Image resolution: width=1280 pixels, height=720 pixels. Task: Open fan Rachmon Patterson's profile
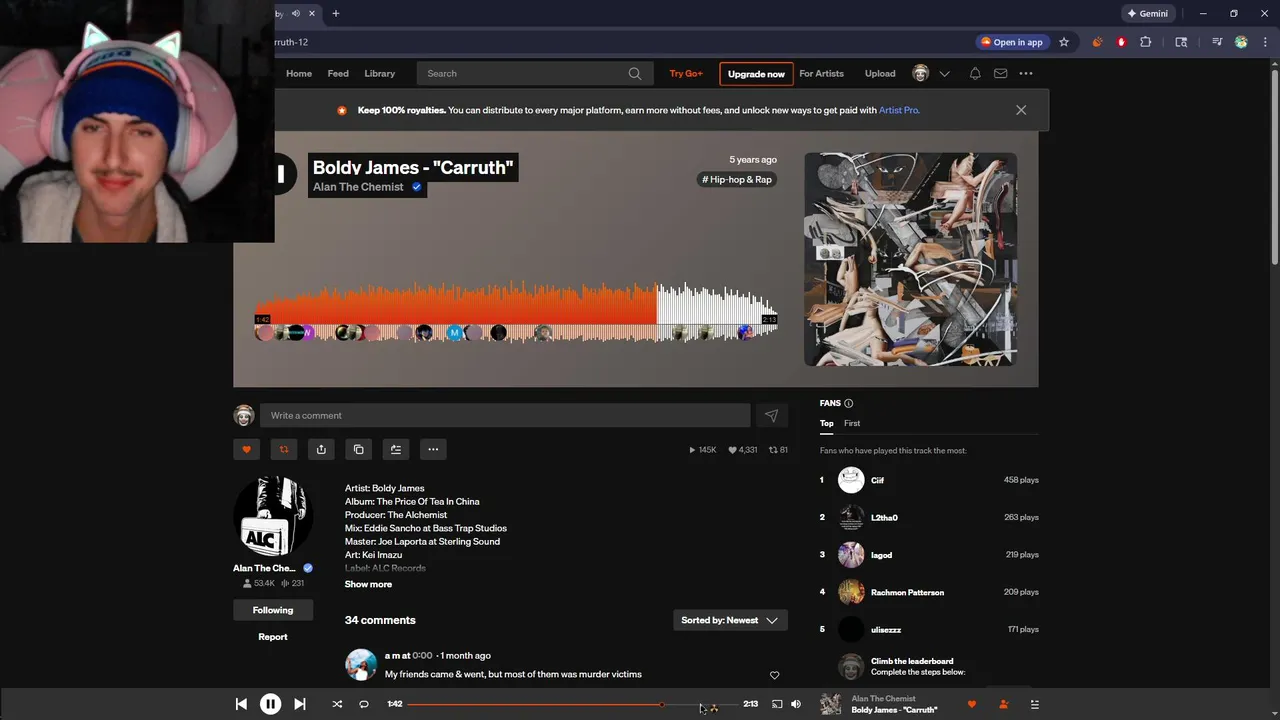click(x=907, y=592)
